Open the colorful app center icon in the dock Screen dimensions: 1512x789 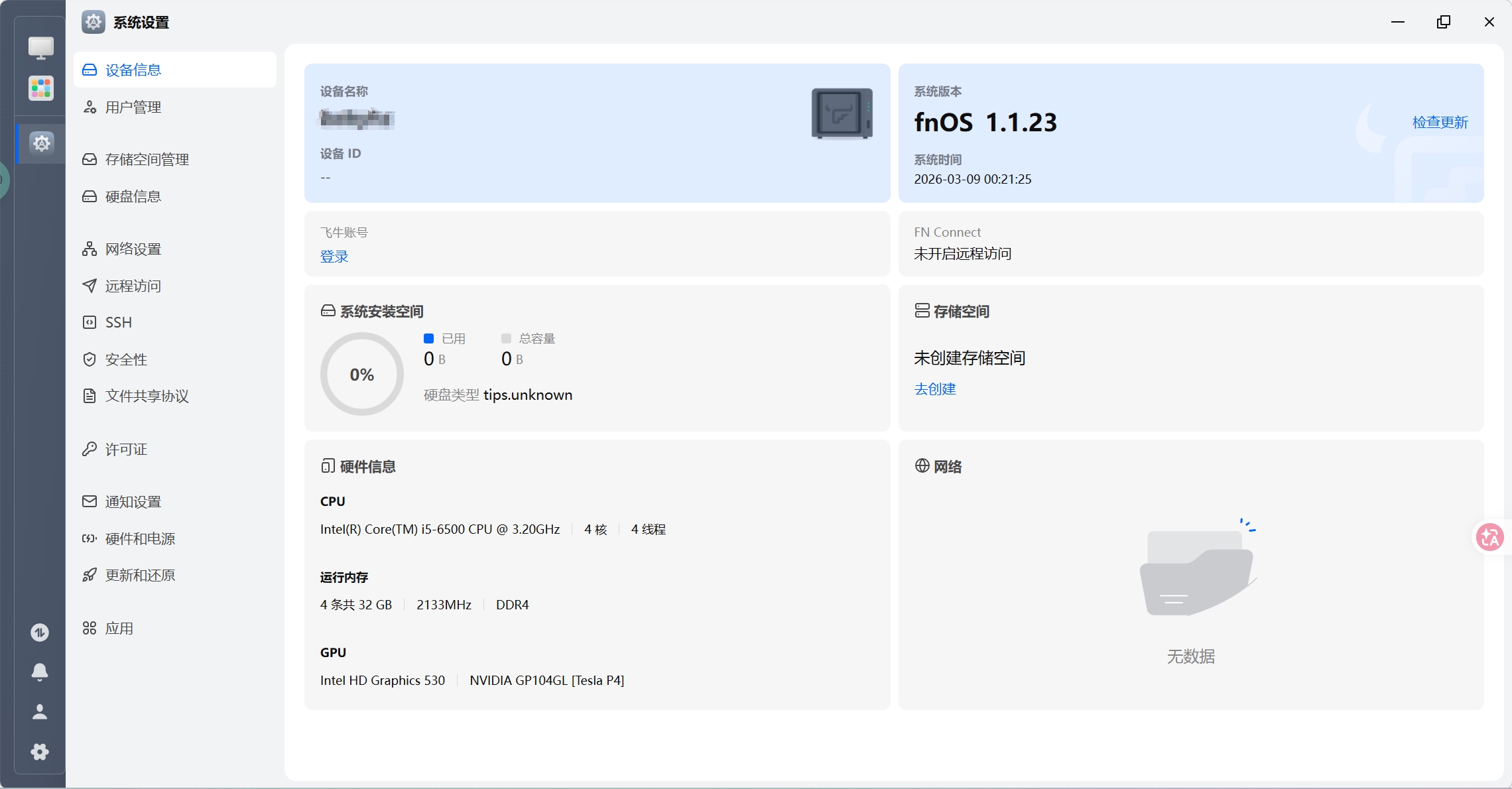[40, 88]
